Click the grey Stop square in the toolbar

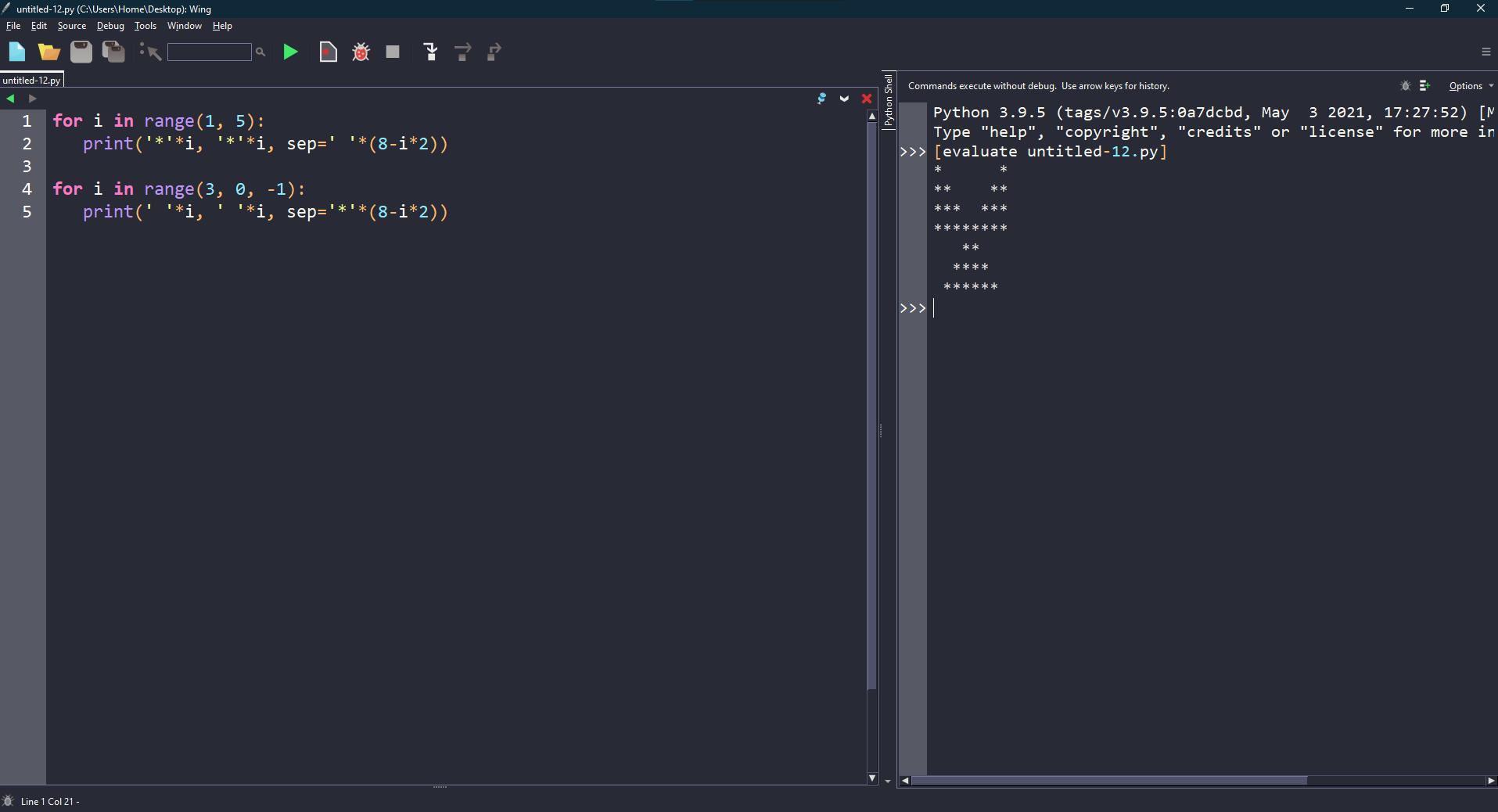[x=393, y=52]
